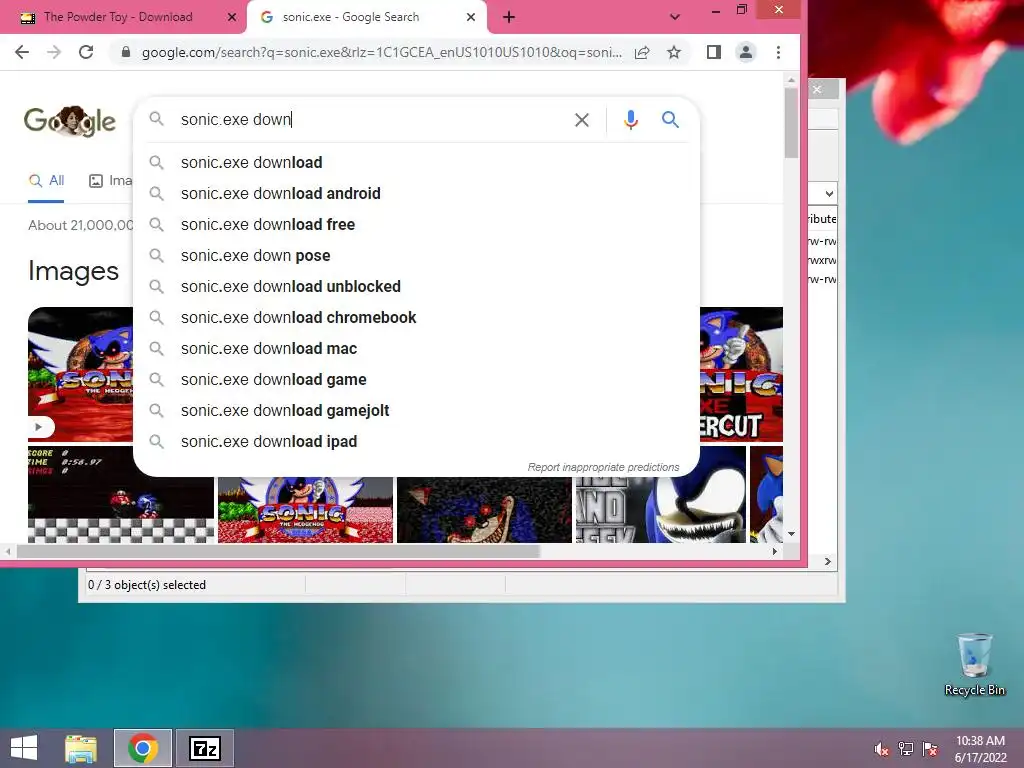Pick suggestion sonic.exe download mac

click(x=416, y=349)
